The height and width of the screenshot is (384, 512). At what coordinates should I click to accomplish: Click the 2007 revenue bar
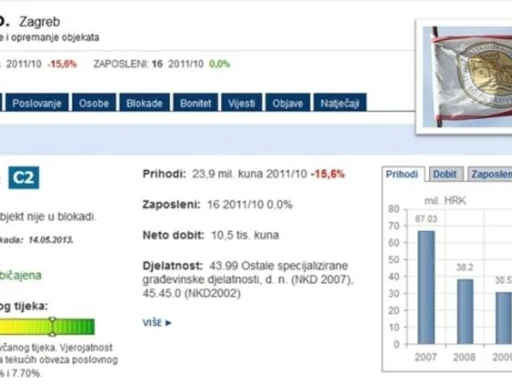tap(426, 287)
